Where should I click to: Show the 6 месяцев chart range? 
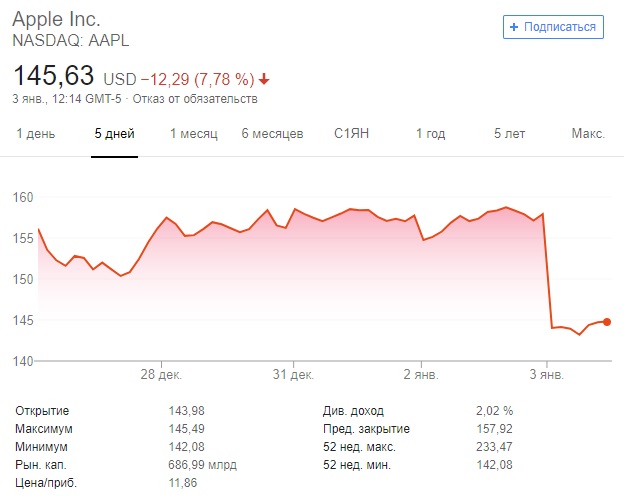(x=272, y=134)
